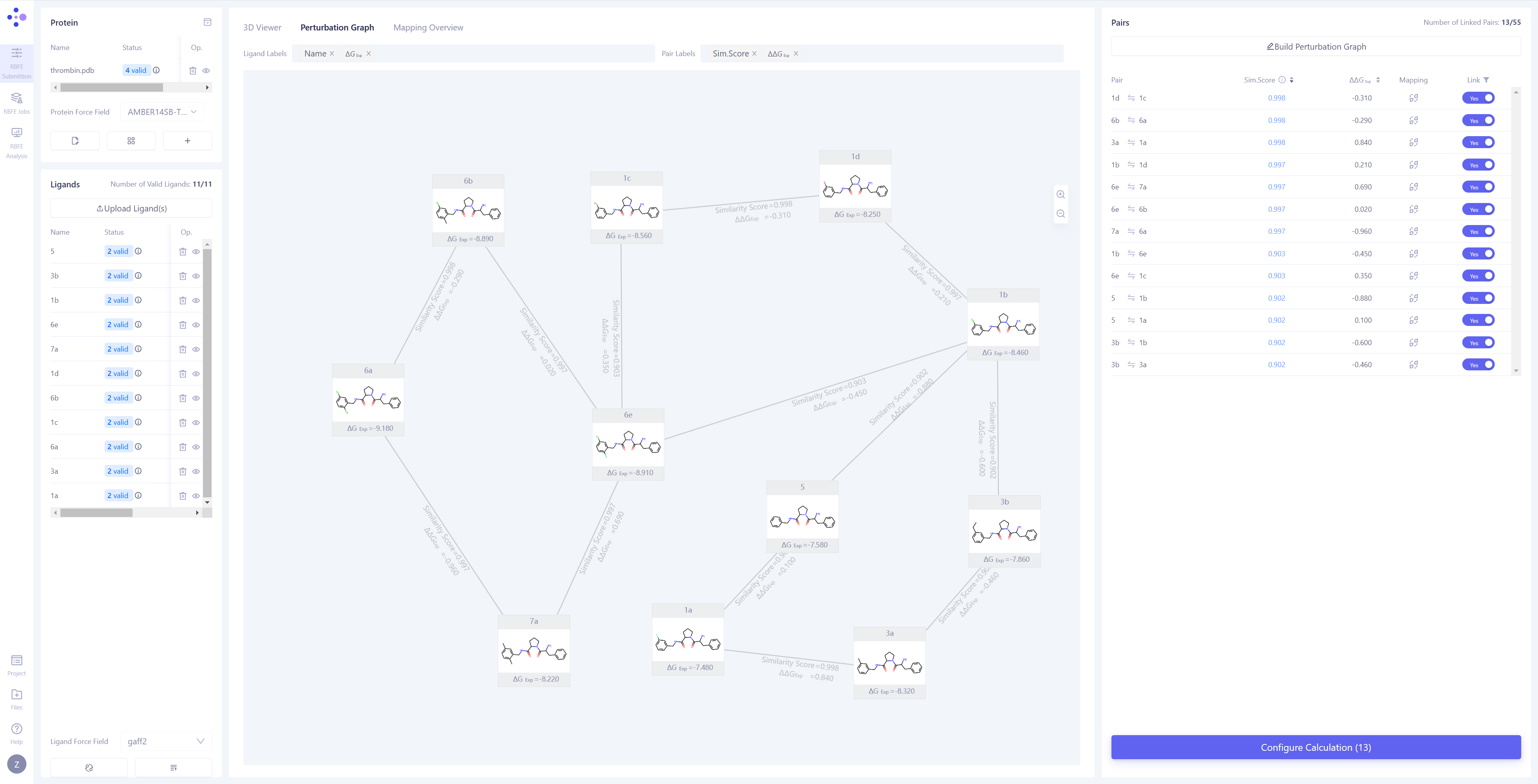Add a new protein with the plus icon

(x=187, y=140)
